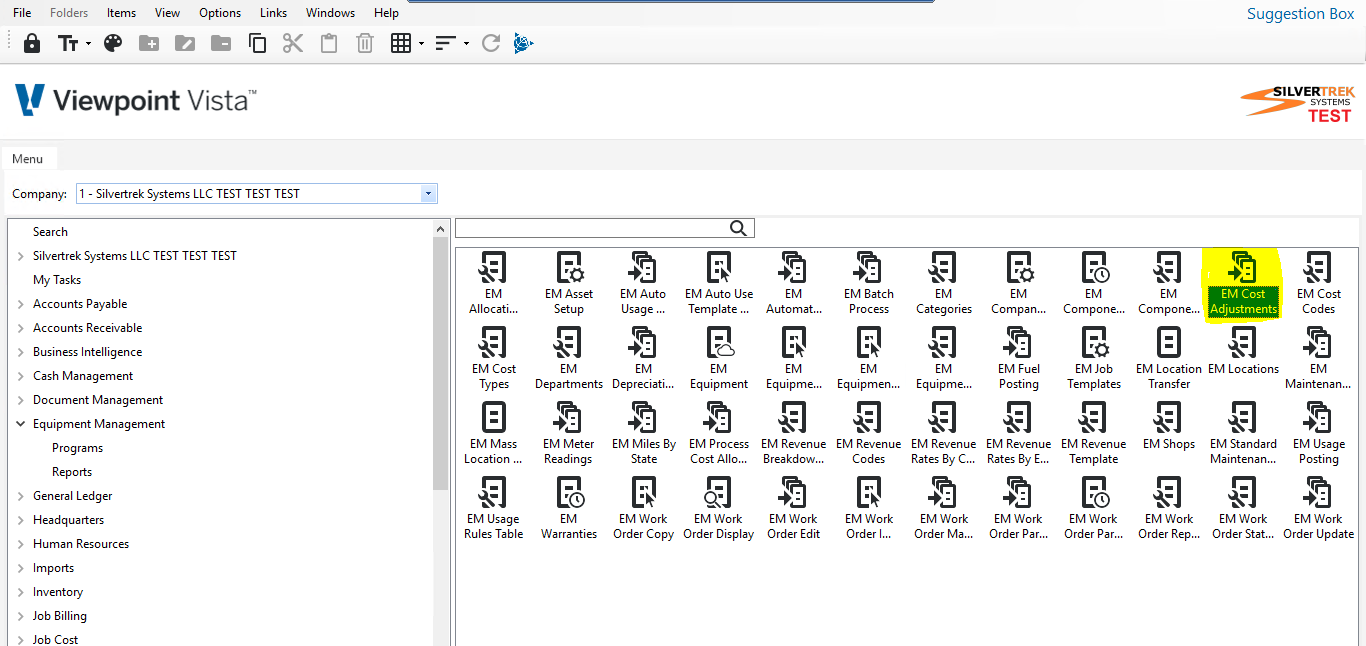1366x646 pixels.
Task: Open the EM Usage Posting program
Action: (x=1318, y=434)
